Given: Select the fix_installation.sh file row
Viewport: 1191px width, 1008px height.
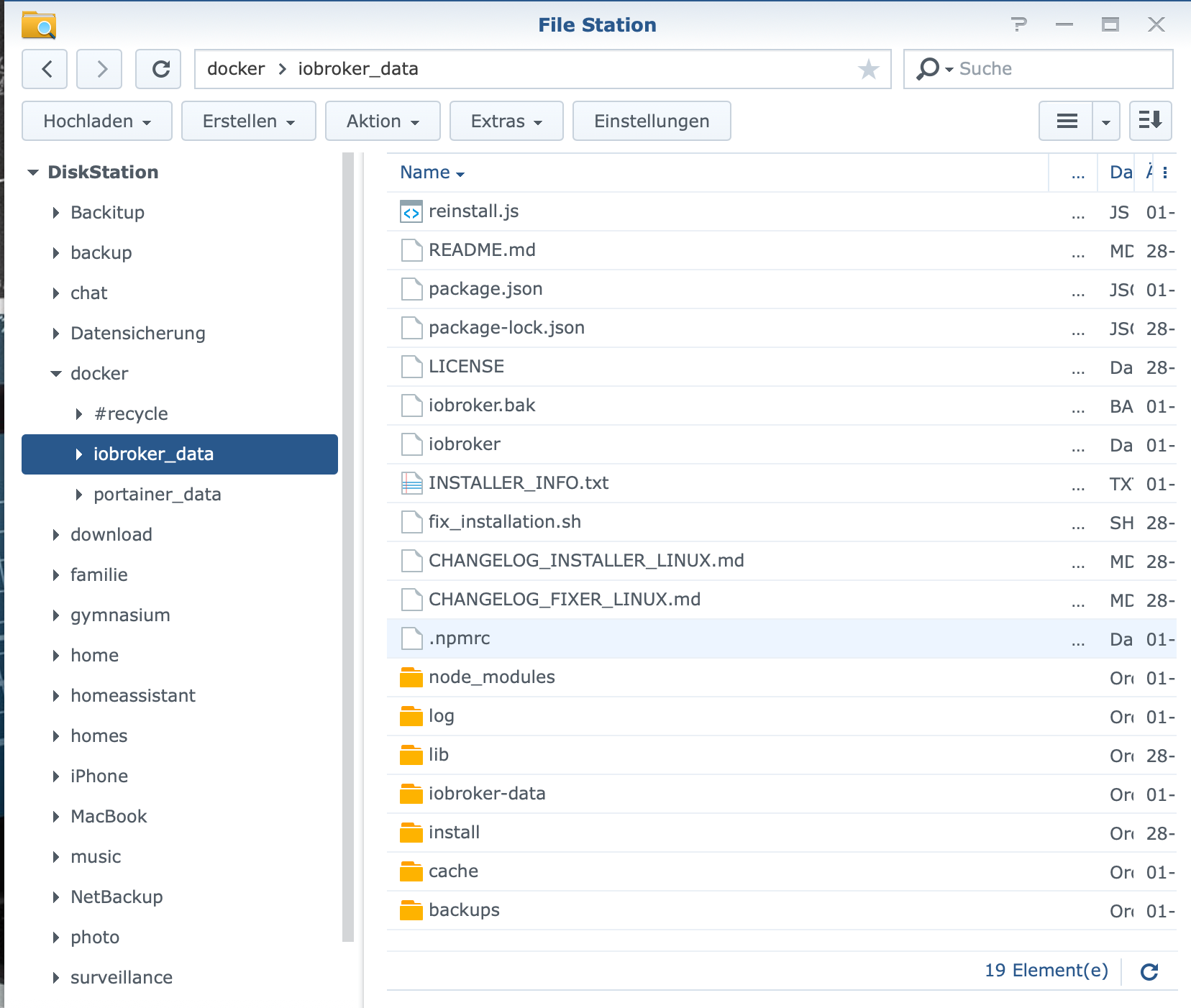Looking at the screenshot, I should click(781, 522).
